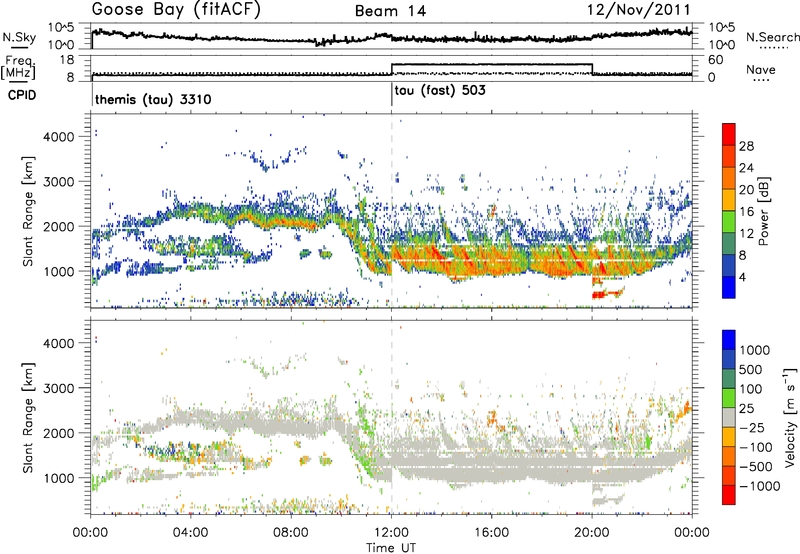Click the '-500' value on the Velocity colorbar
The image size is (800, 554).
coord(756,467)
